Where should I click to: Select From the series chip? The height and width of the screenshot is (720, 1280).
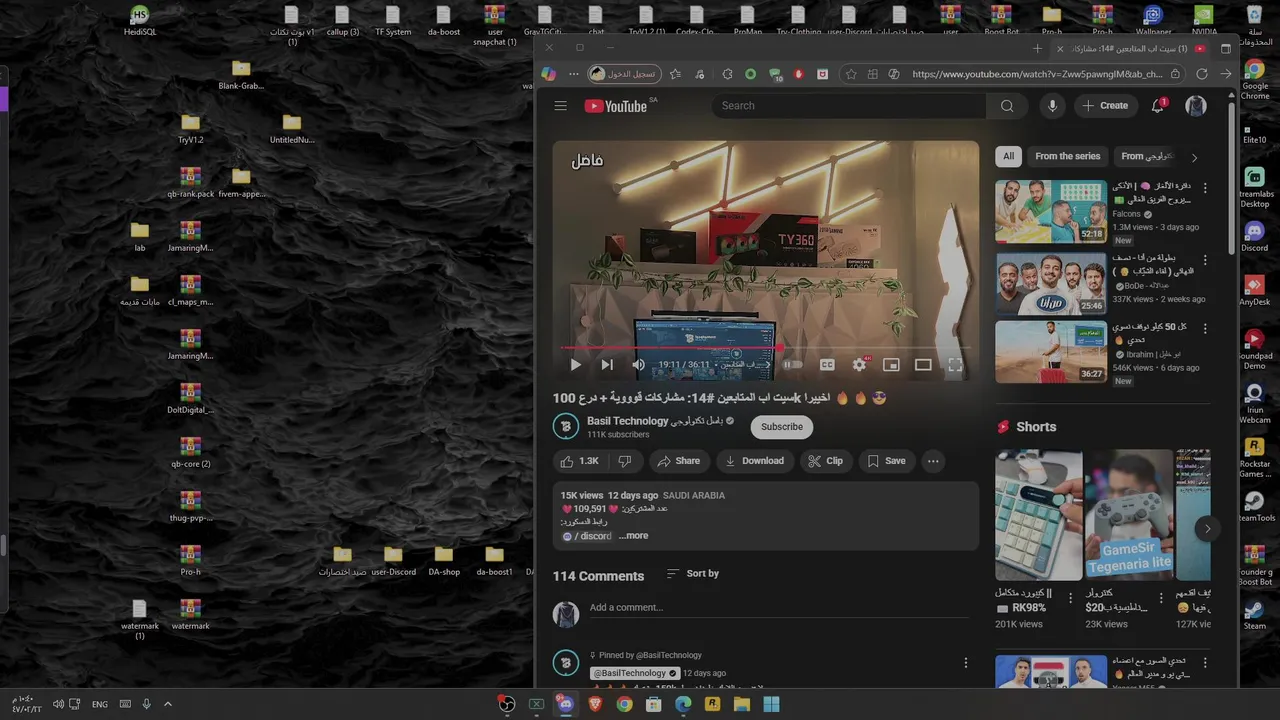(1067, 156)
